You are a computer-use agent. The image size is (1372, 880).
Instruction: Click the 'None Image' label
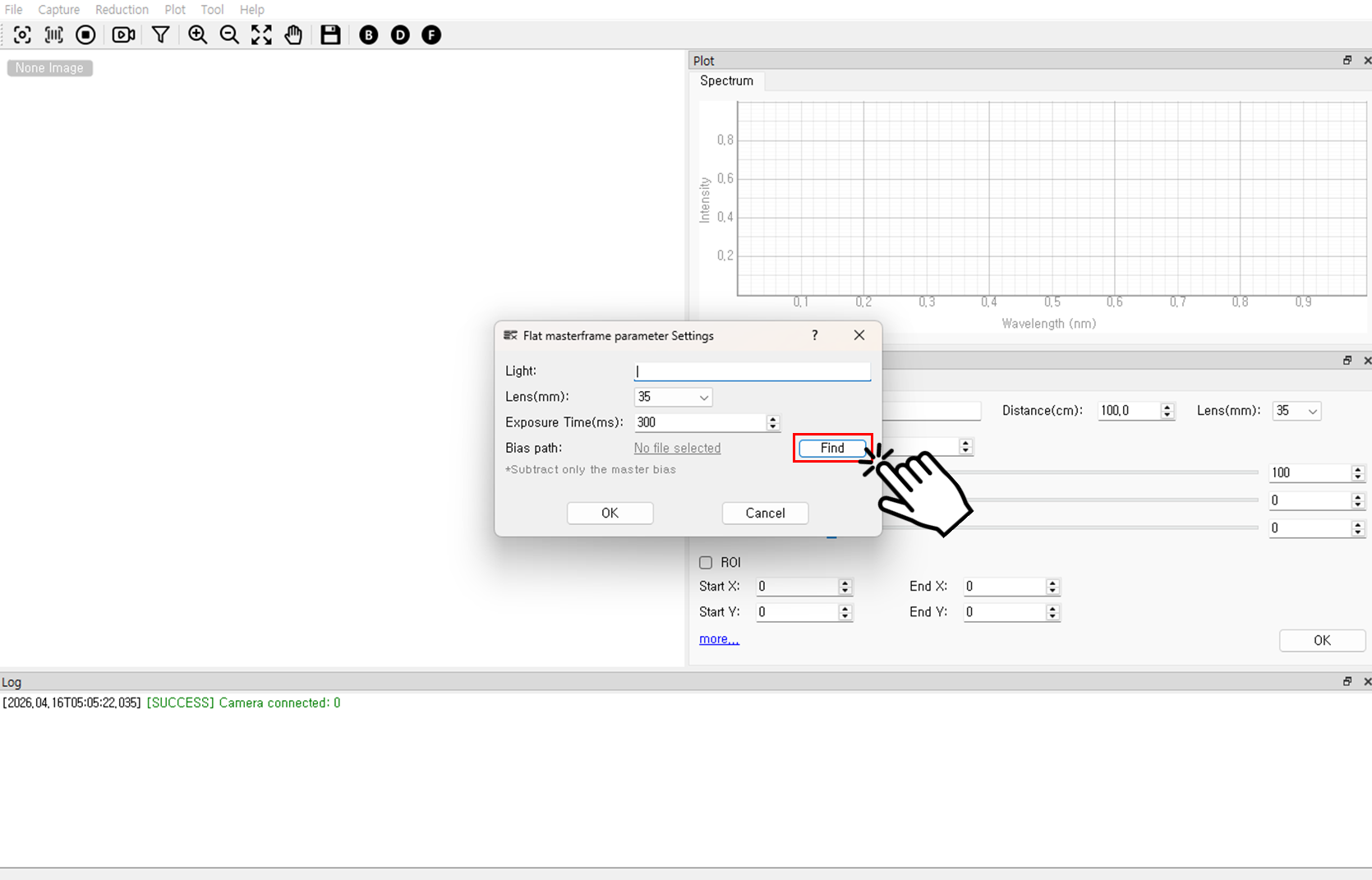coord(49,68)
